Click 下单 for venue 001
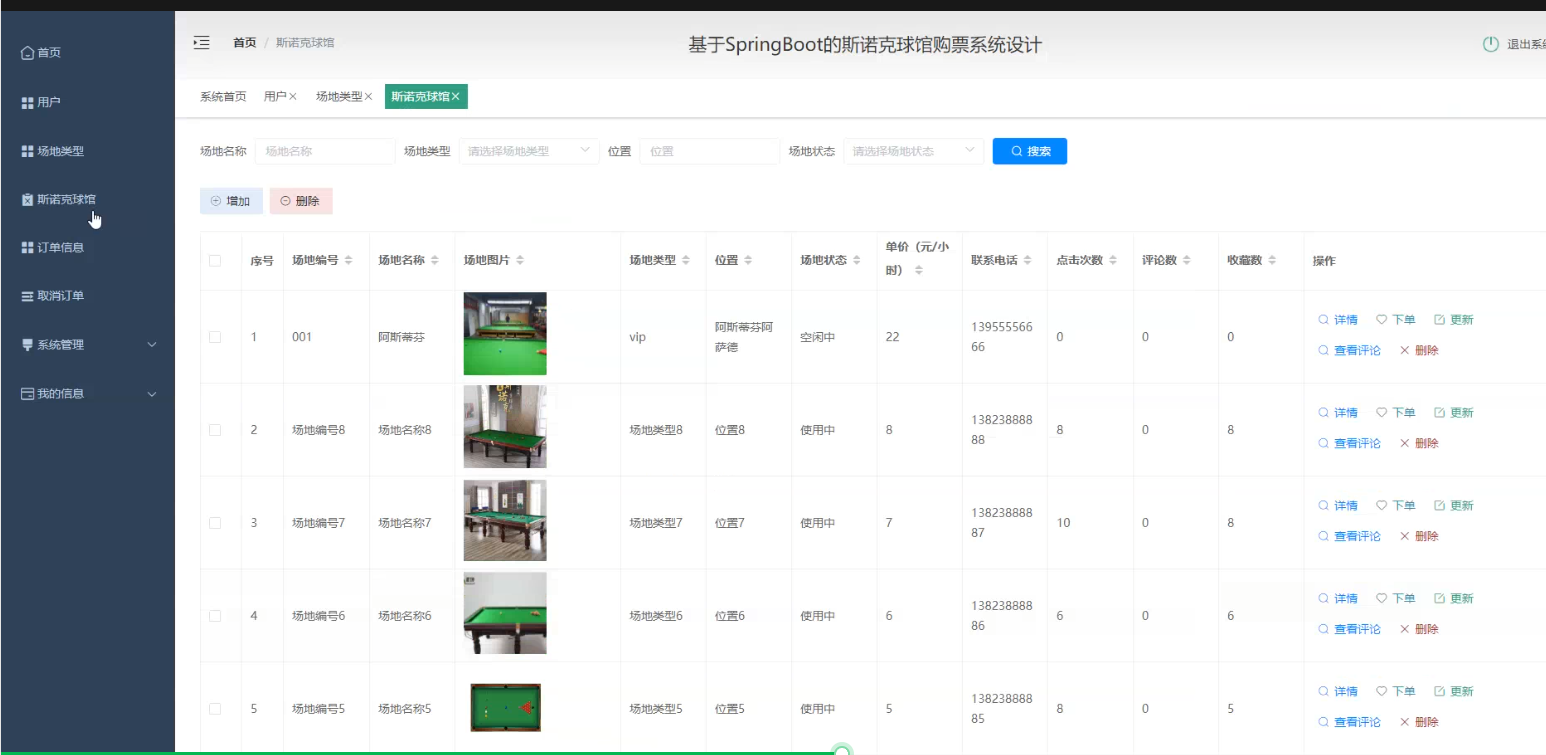This screenshot has width=1546, height=755. click(1396, 320)
